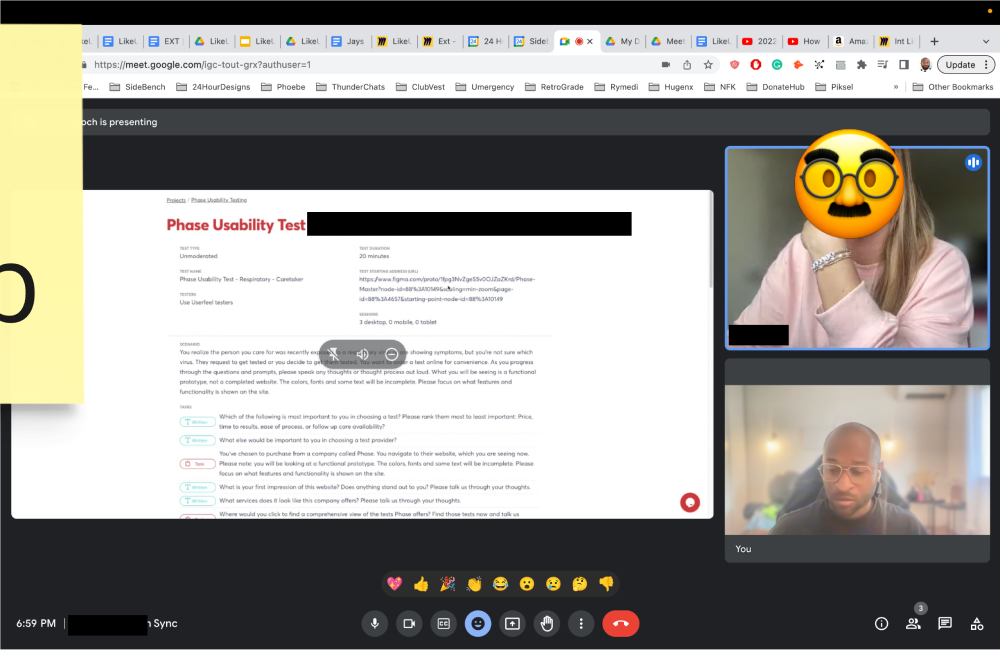The image size is (1000, 650).
Task: Open the Umergency bookmark folder
Action: (x=485, y=87)
